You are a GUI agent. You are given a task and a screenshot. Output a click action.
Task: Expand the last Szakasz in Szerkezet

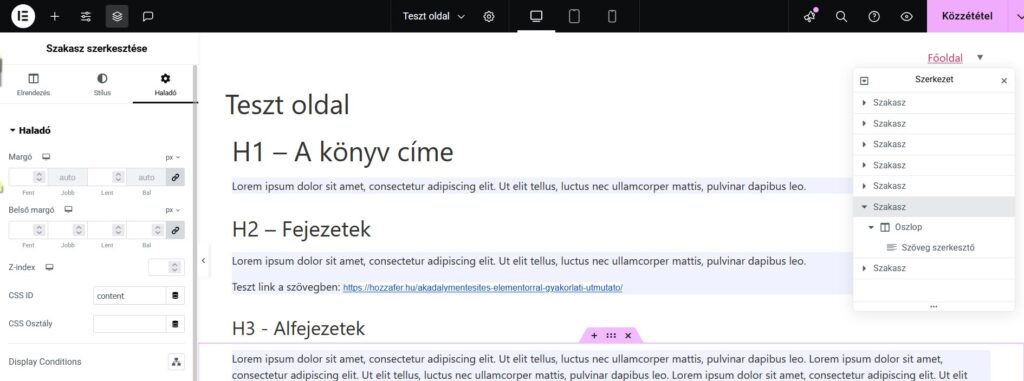[x=864, y=268]
